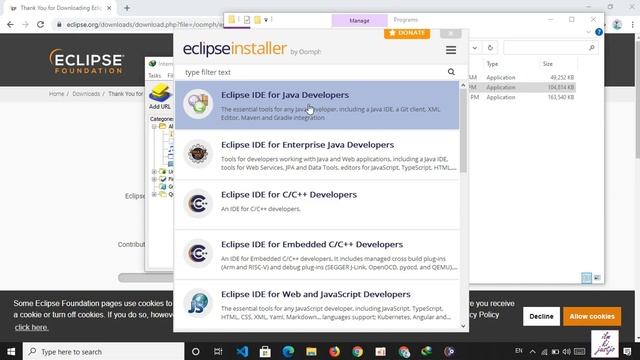
Task: Click the search magnifier in the Eclipse Installer
Action: coord(451,72)
